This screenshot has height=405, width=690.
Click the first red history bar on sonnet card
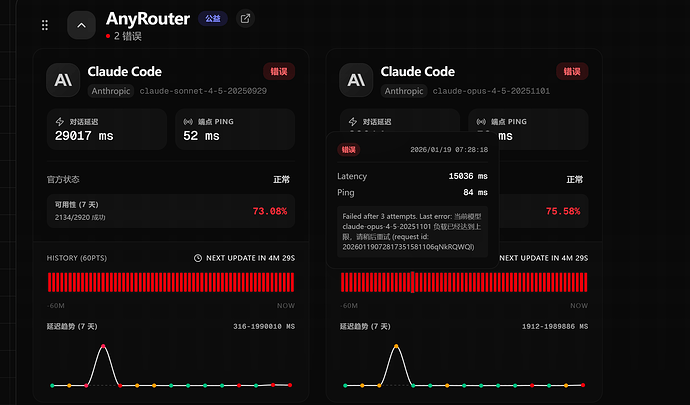pyautogui.click(x=49, y=282)
